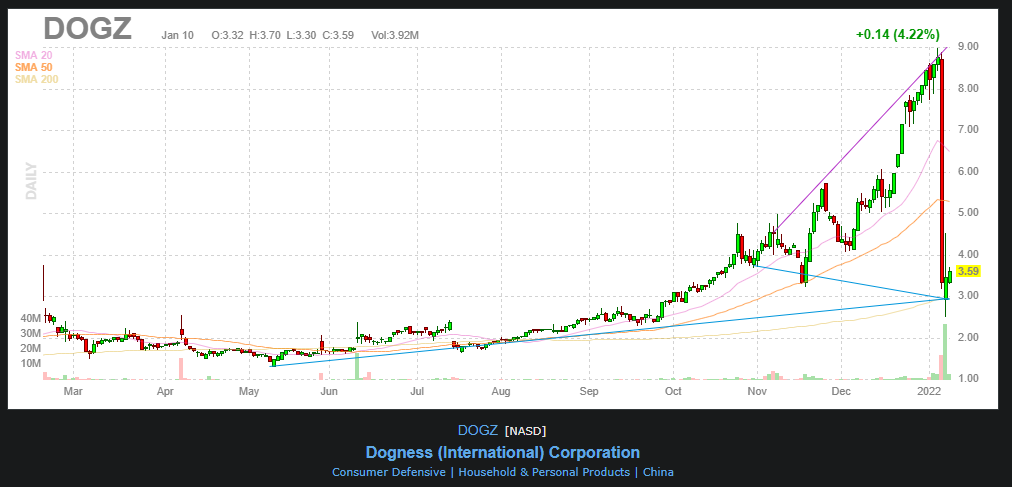This screenshot has width=1012, height=487.
Task: Click the 9.00 price axis label
Action: 968,46
